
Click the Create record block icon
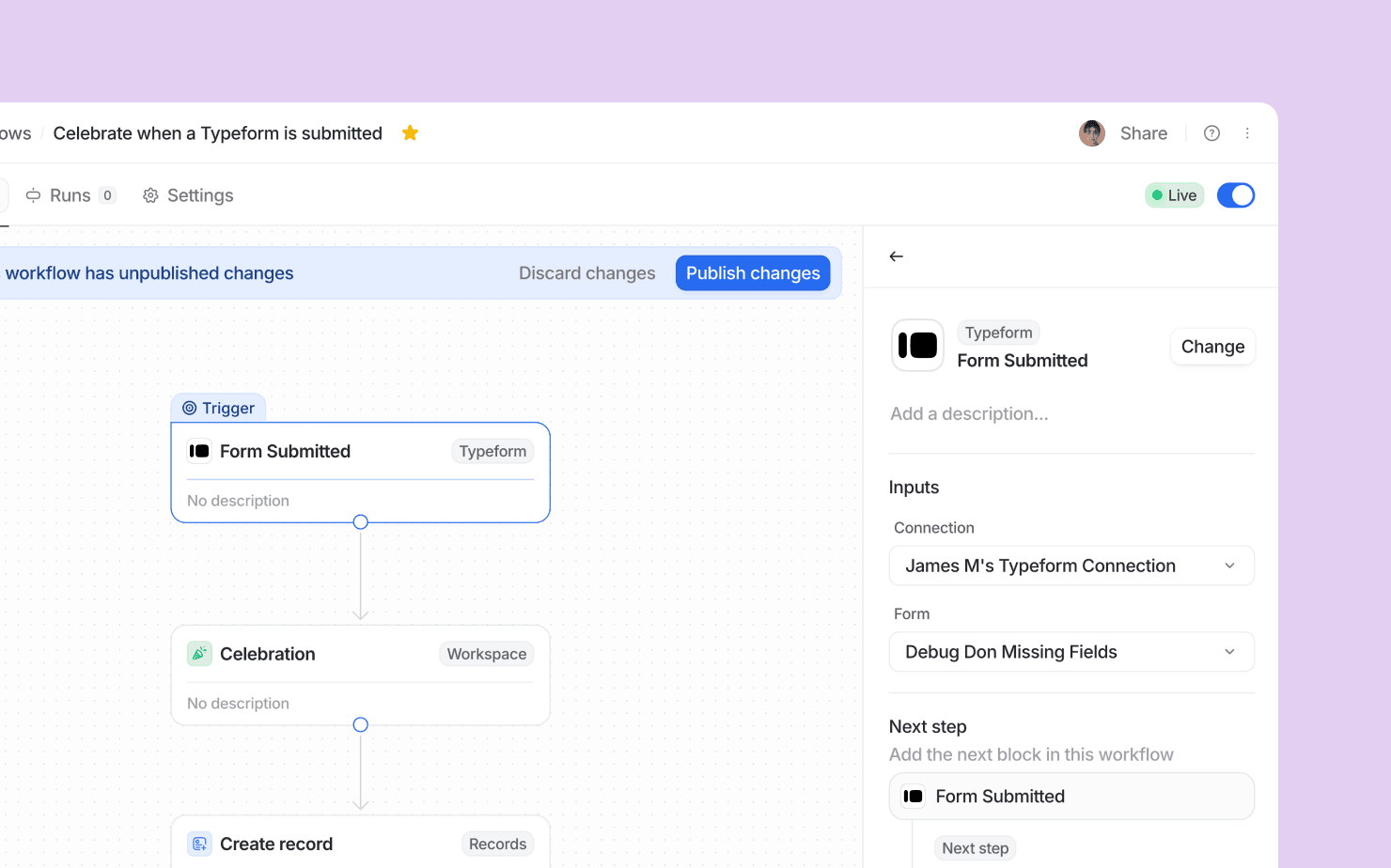199,844
